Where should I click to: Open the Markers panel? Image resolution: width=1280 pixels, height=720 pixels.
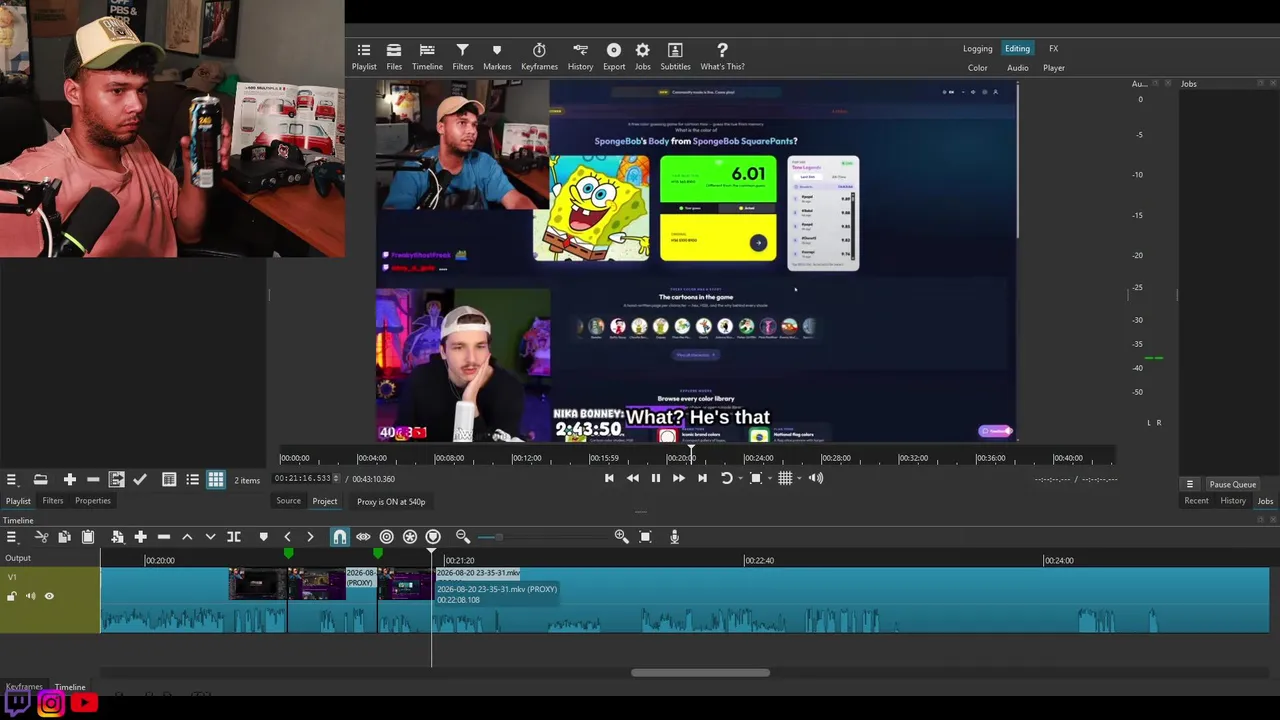497,57
